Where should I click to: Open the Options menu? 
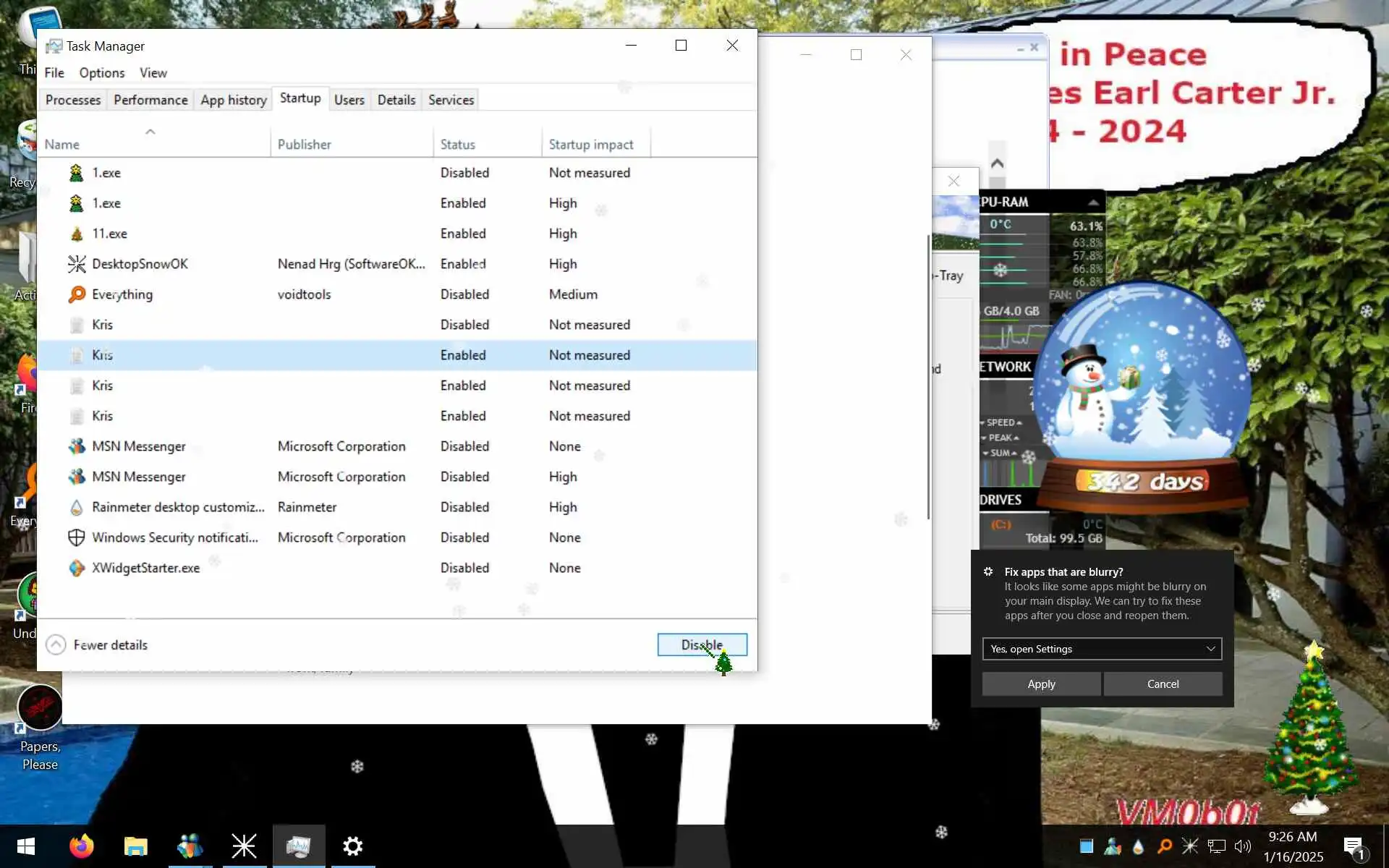coord(102,73)
